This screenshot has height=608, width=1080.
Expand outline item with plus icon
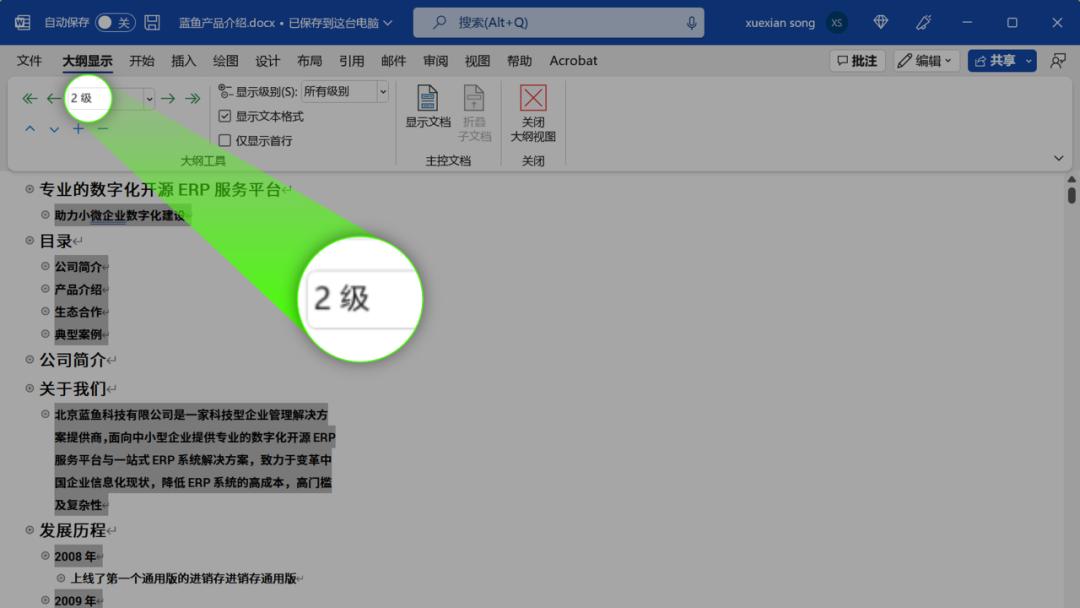coord(77,128)
